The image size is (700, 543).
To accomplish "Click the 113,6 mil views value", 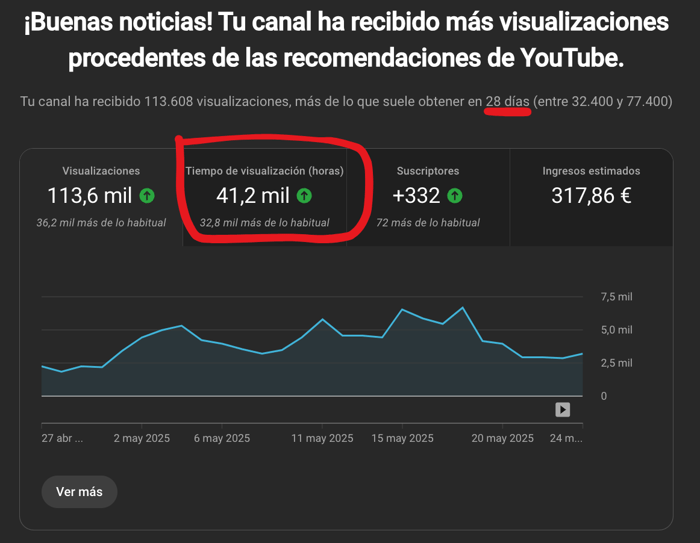I will pyautogui.click(x=90, y=196).
